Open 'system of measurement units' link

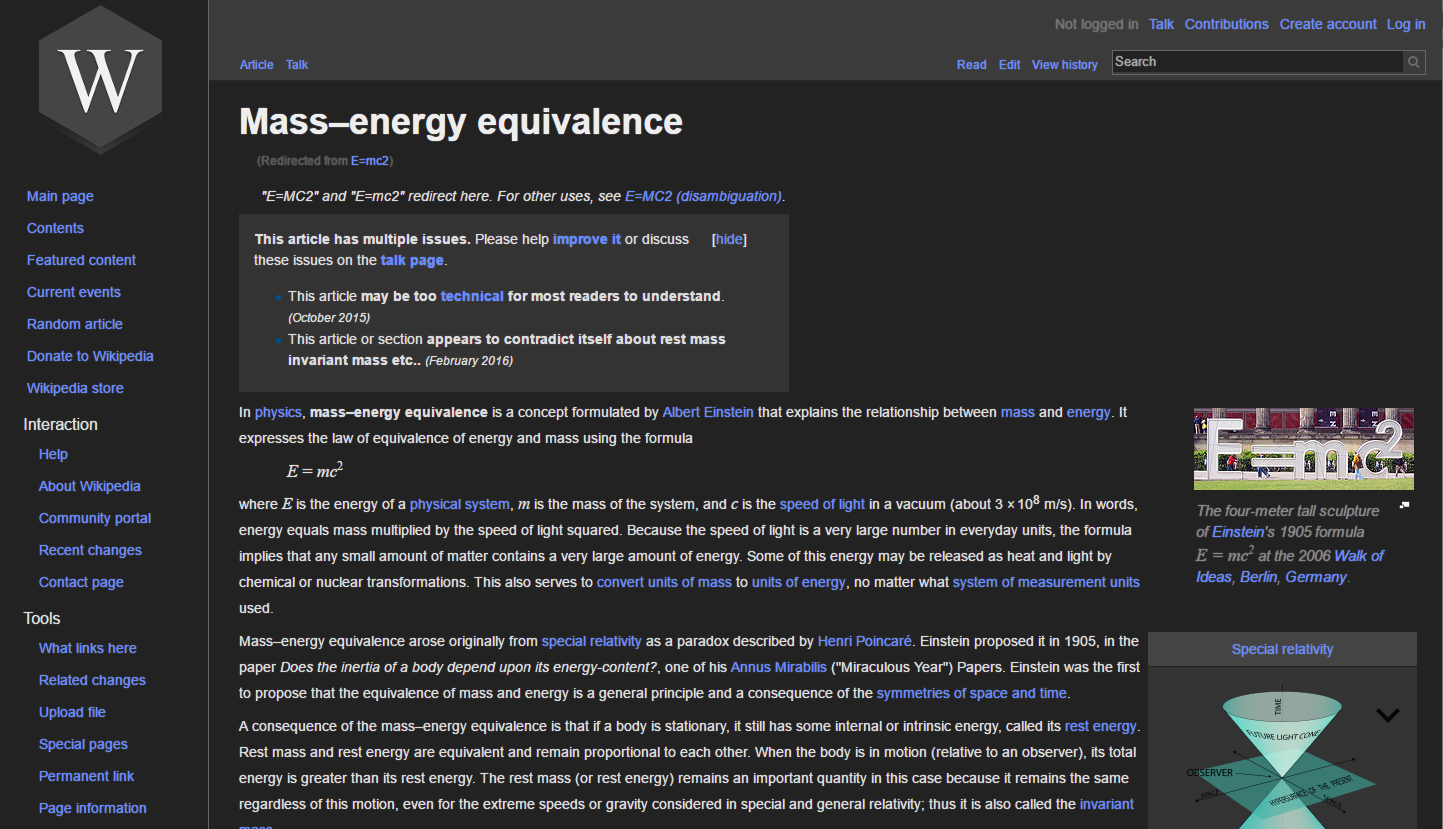tap(1046, 582)
